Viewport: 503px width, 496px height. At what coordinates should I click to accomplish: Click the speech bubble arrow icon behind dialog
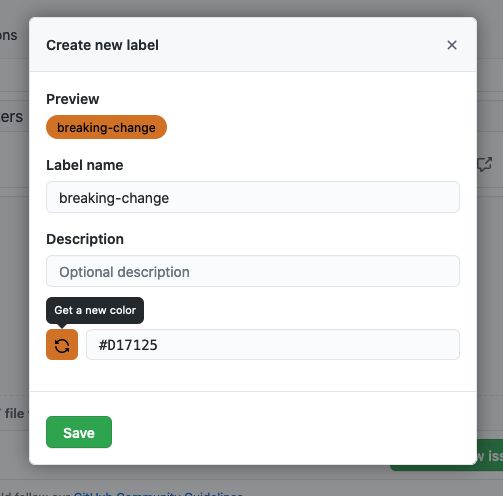(x=485, y=164)
